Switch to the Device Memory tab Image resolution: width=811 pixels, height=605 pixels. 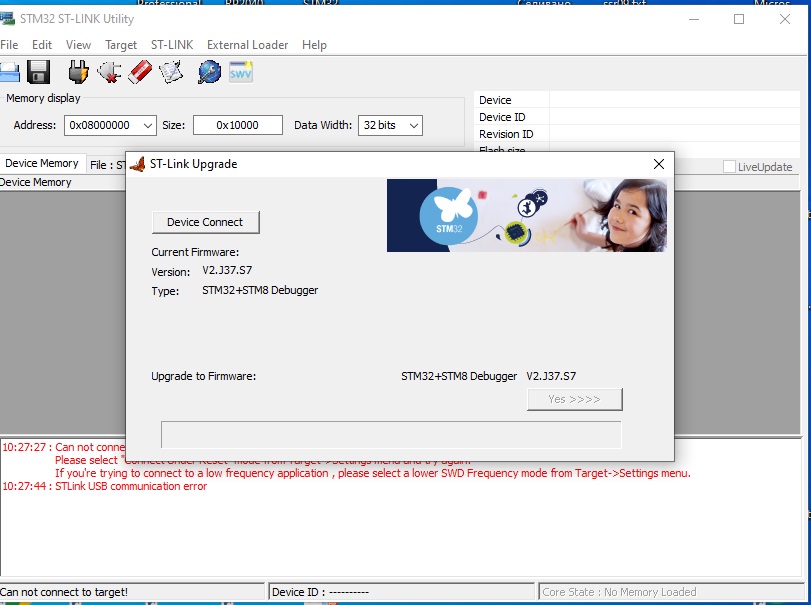pyautogui.click(x=42, y=163)
